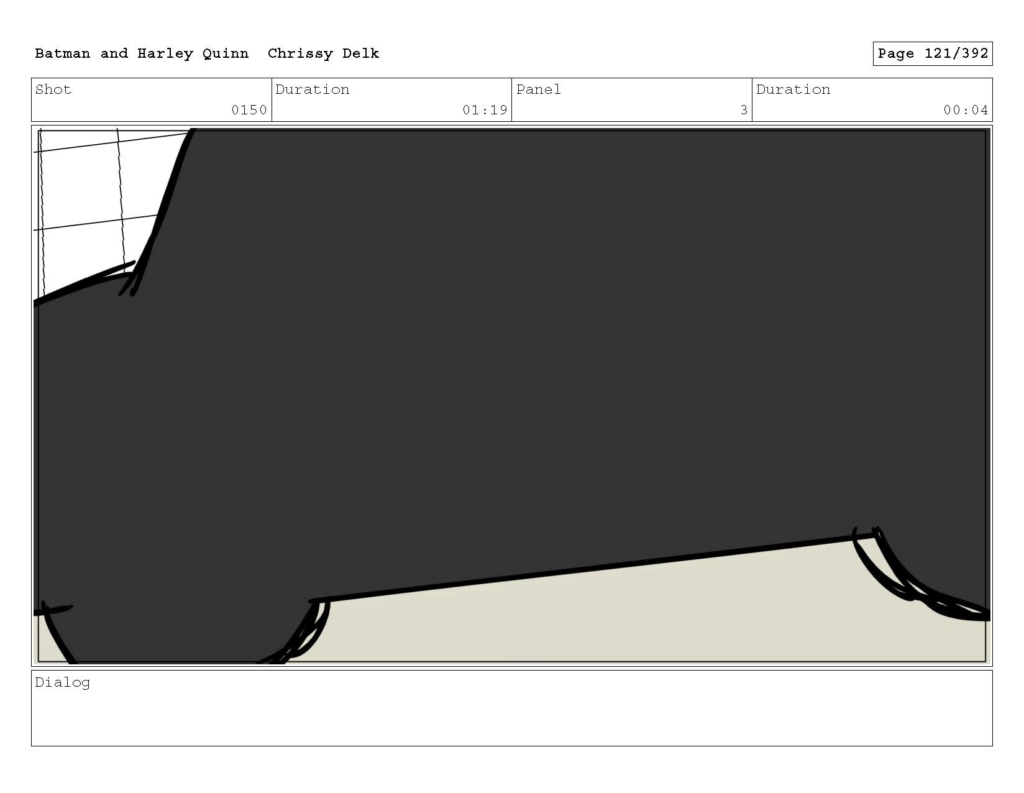Click the shot number '0150'
The image size is (1024, 793).
249,110
